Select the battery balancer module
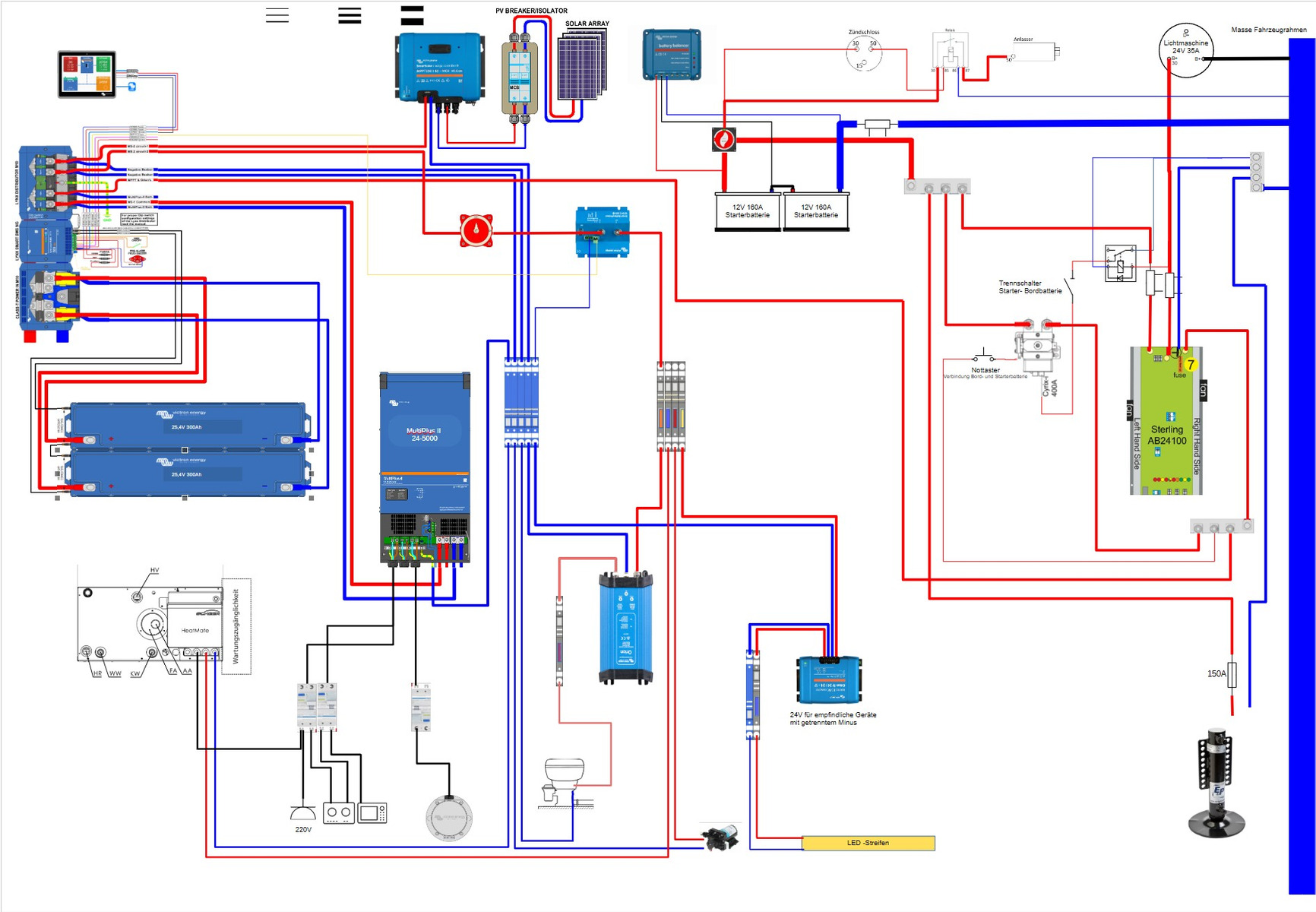Screen dimensions: 1316x912 (672, 54)
